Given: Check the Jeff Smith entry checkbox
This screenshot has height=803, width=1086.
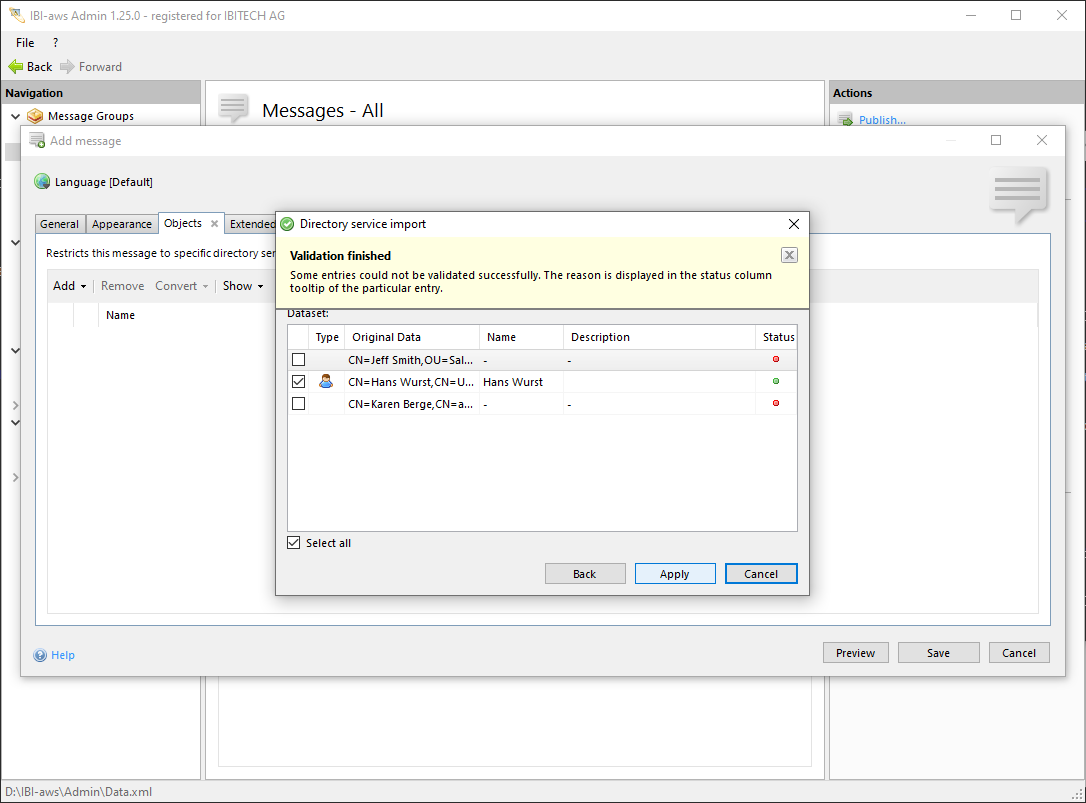Looking at the screenshot, I should click(x=298, y=359).
